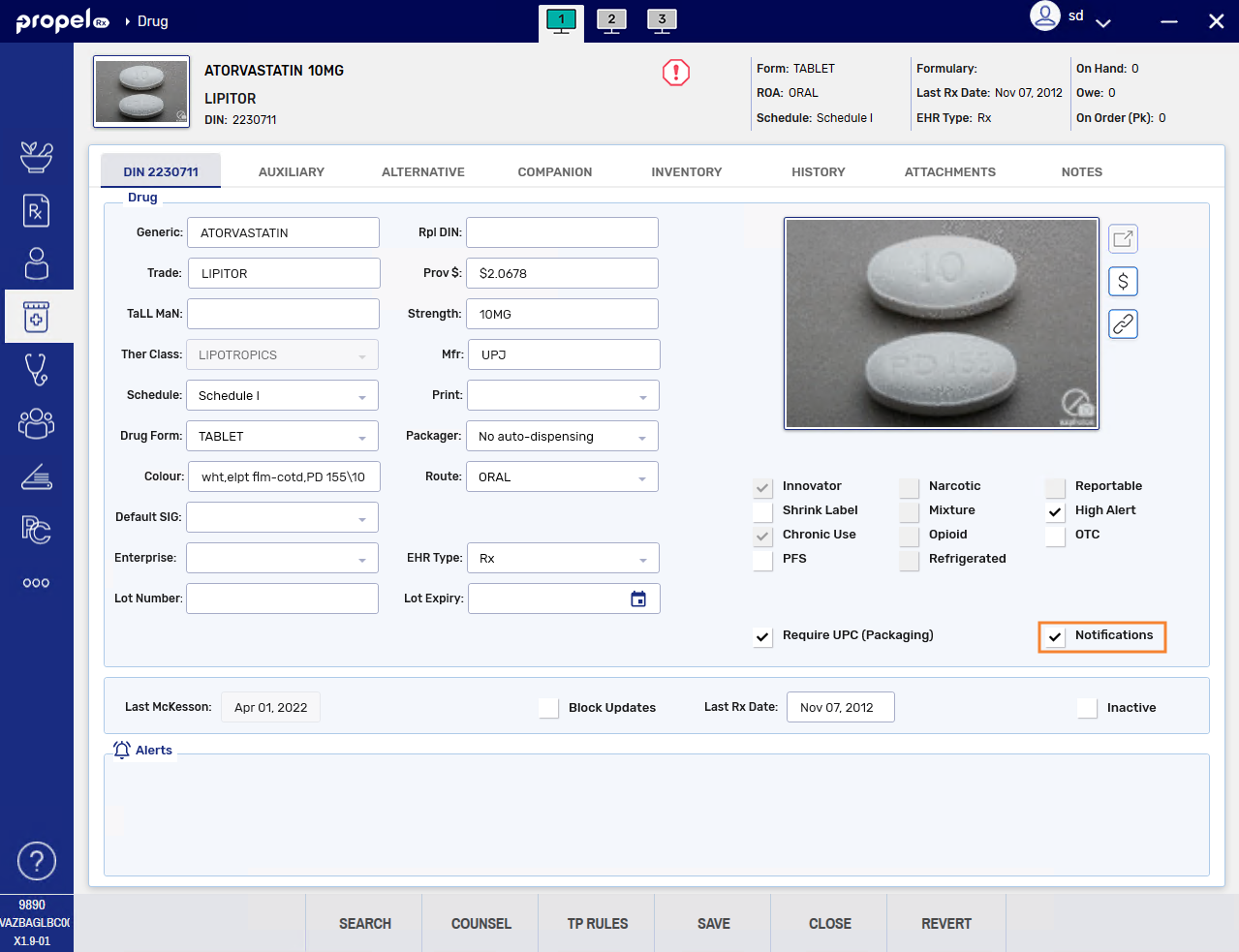Image resolution: width=1239 pixels, height=952 pixels.
Task: Switch to workspace monitor 2
Action: coord(612,20)
